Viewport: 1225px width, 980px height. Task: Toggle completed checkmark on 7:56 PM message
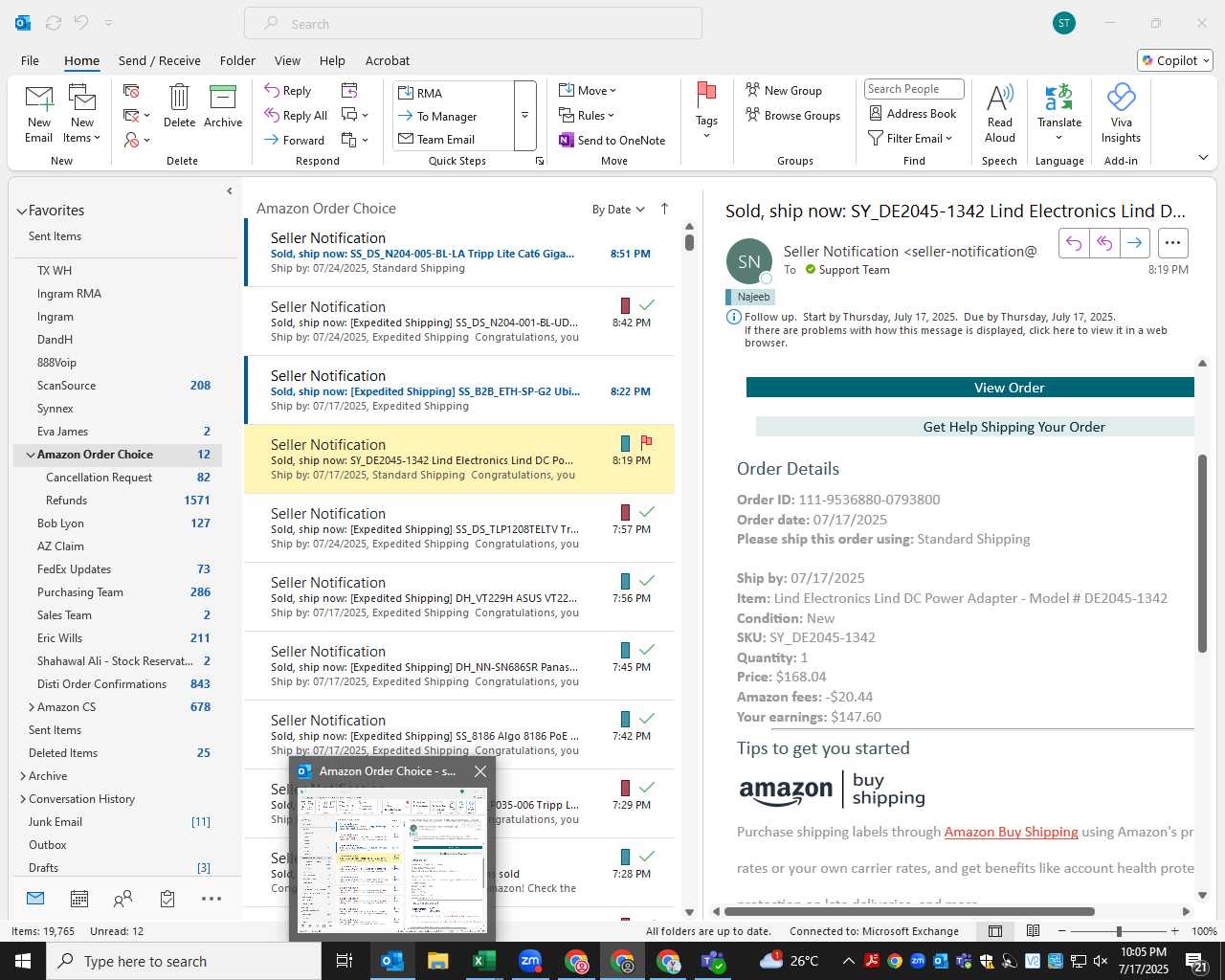coord(647,581)
